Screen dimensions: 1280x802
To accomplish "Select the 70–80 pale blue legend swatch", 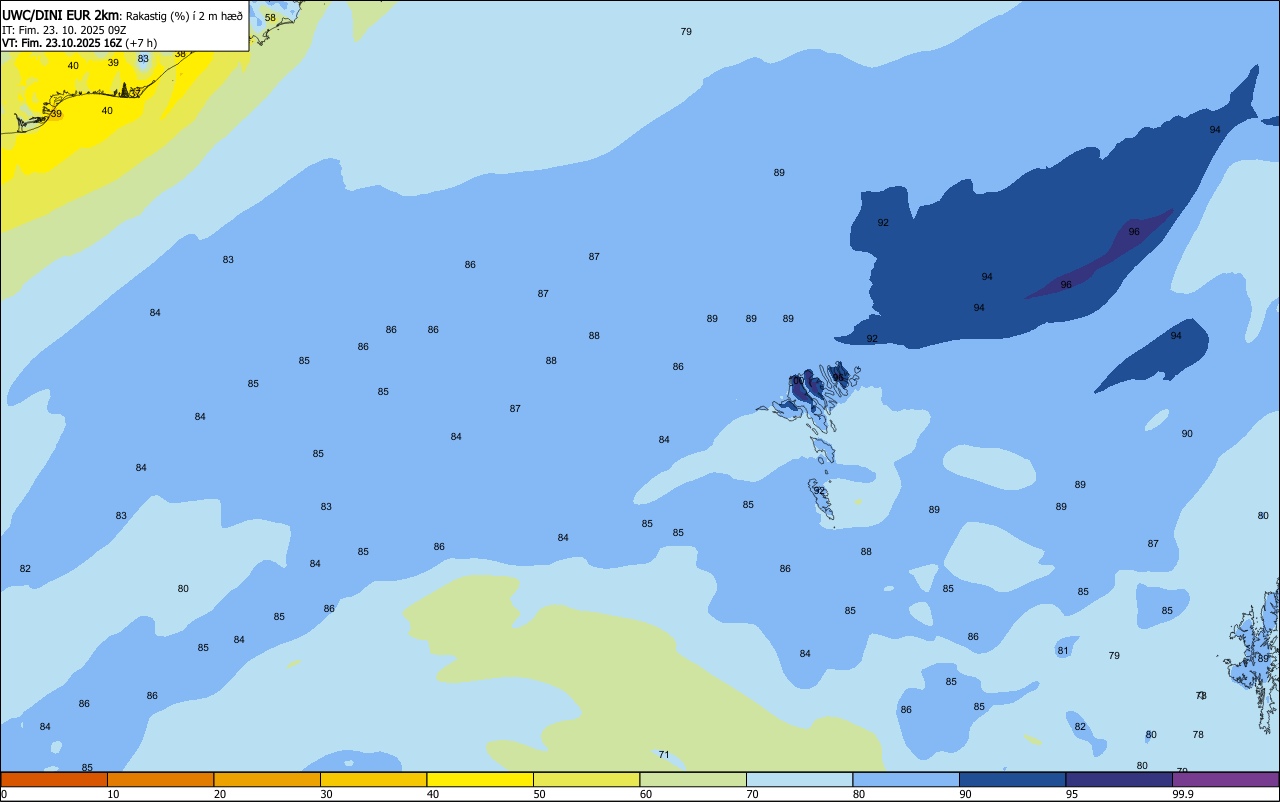I will 799,779.
